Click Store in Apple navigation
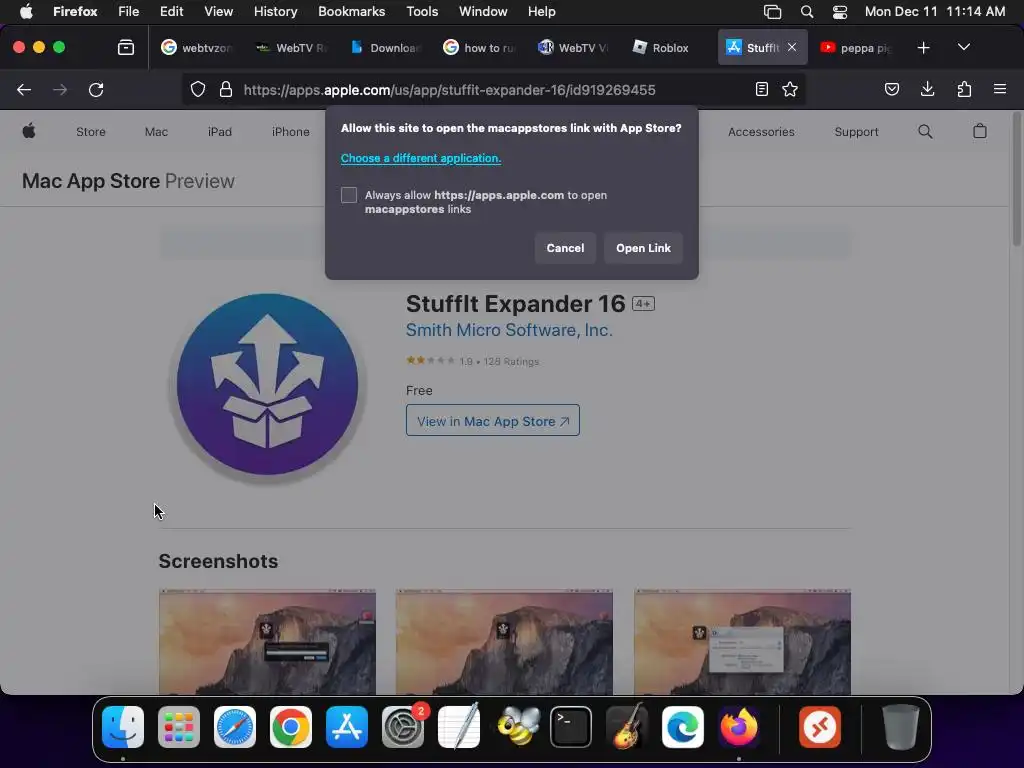The image size is (1024, 768). [x=91, y=132]
